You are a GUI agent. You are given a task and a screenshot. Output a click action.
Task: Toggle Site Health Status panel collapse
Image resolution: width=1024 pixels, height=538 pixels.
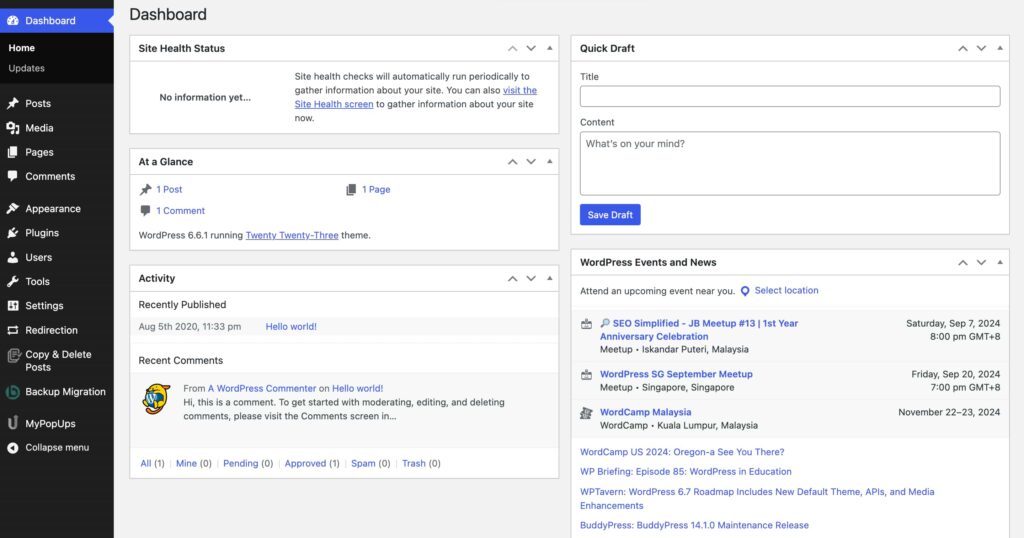pyautogui.click(x=550, y=48)
